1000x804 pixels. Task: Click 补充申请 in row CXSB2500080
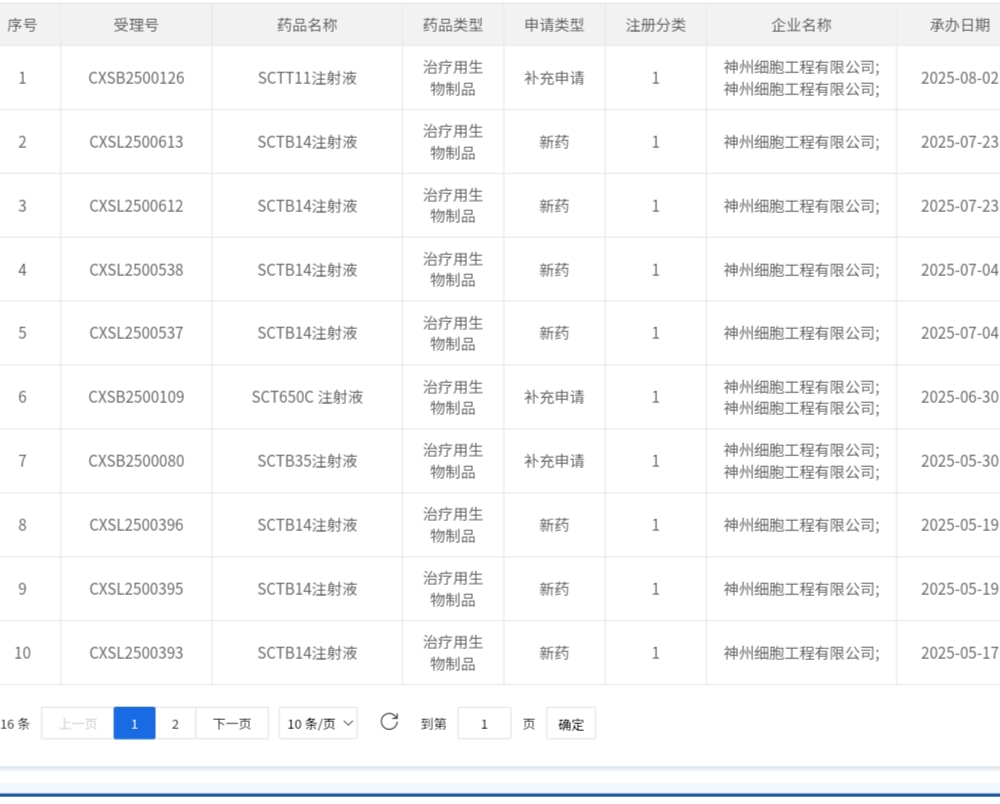pyautogui.click(x=554, y=460)
